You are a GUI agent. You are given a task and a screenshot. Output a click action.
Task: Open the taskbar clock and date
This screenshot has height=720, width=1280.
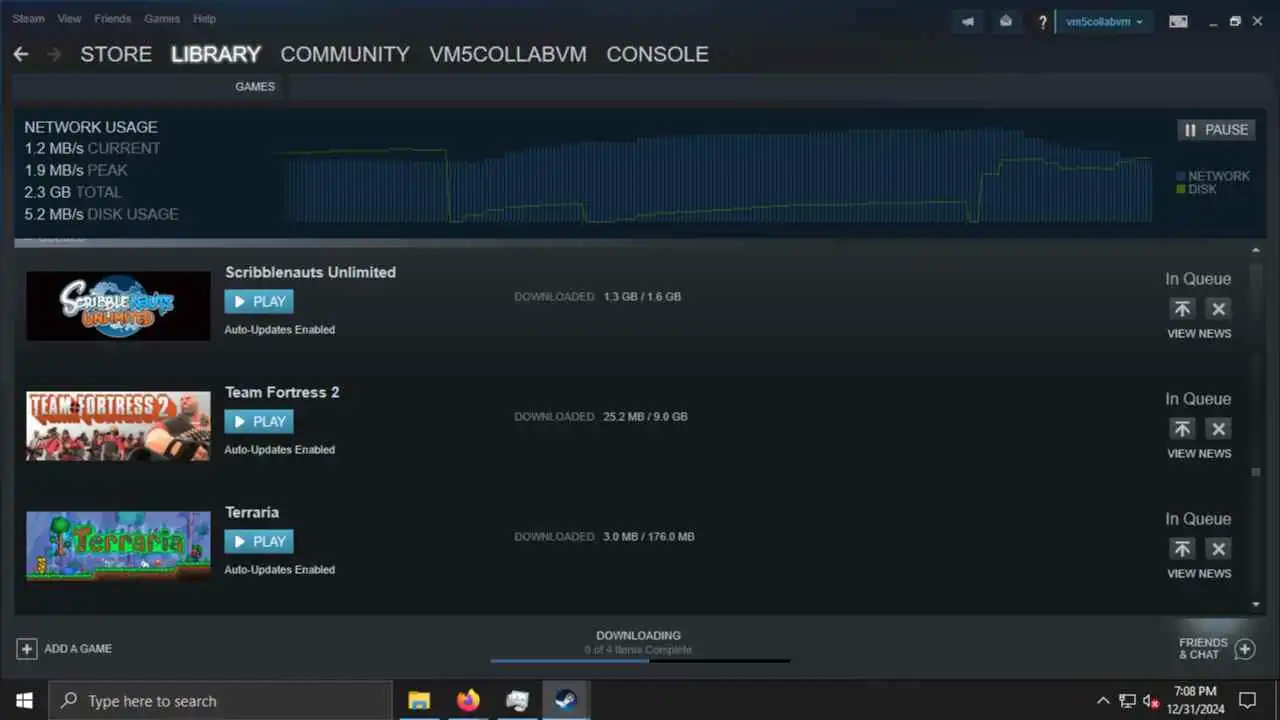tap(1195, 700)
